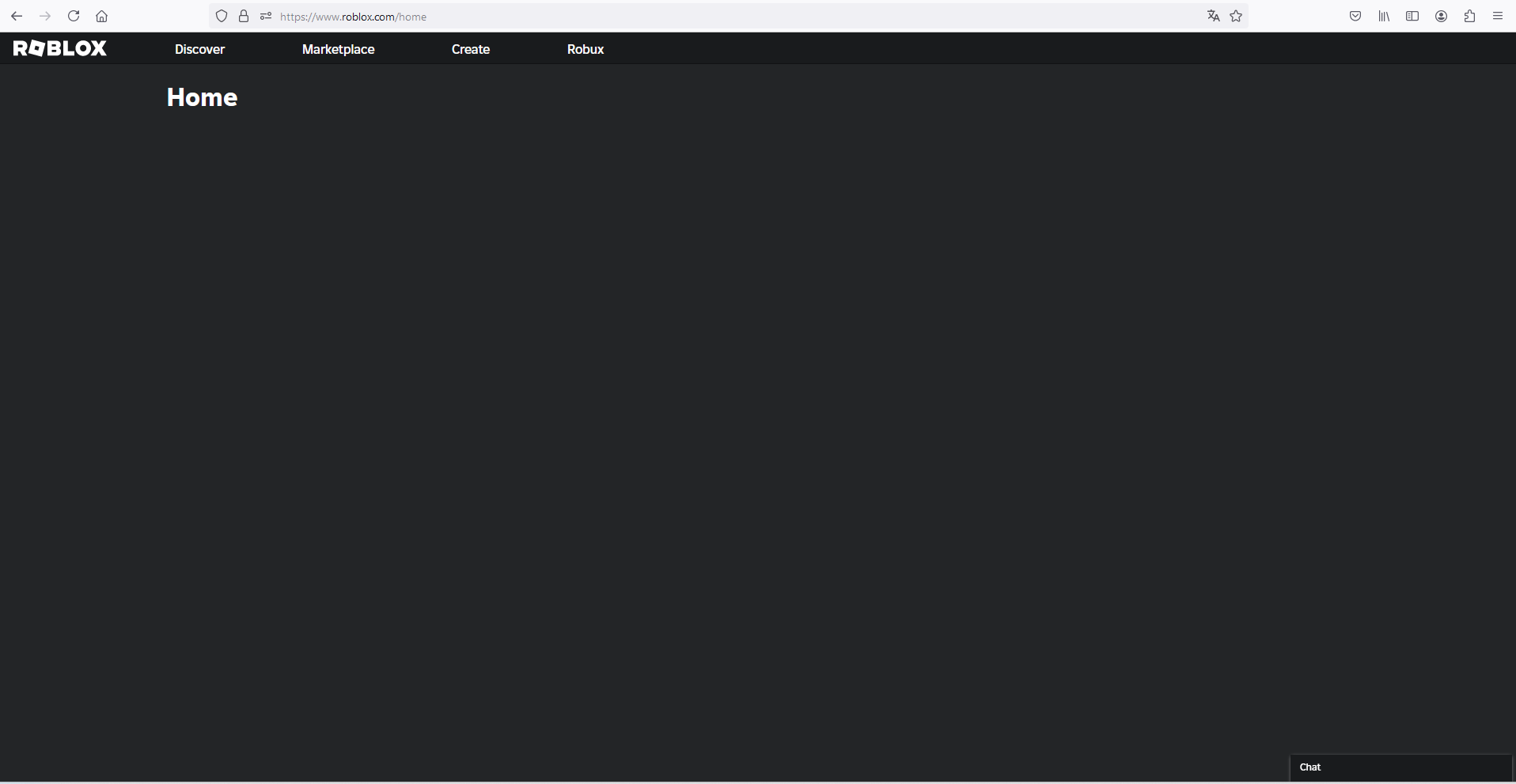The width and height of the screenshot is (1516, 784).
Task: View the site lock security icon
Action: (x=244, y=16)
